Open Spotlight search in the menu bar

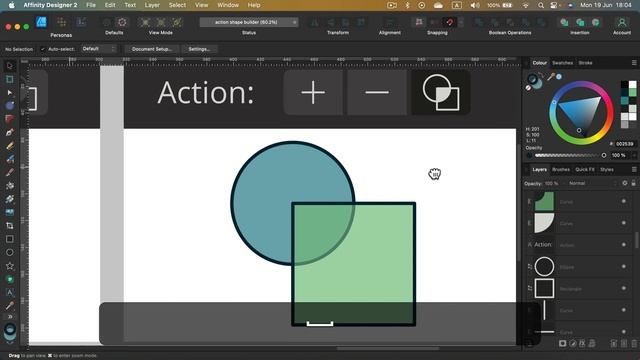pyautogui.click(x=540, y=5)
